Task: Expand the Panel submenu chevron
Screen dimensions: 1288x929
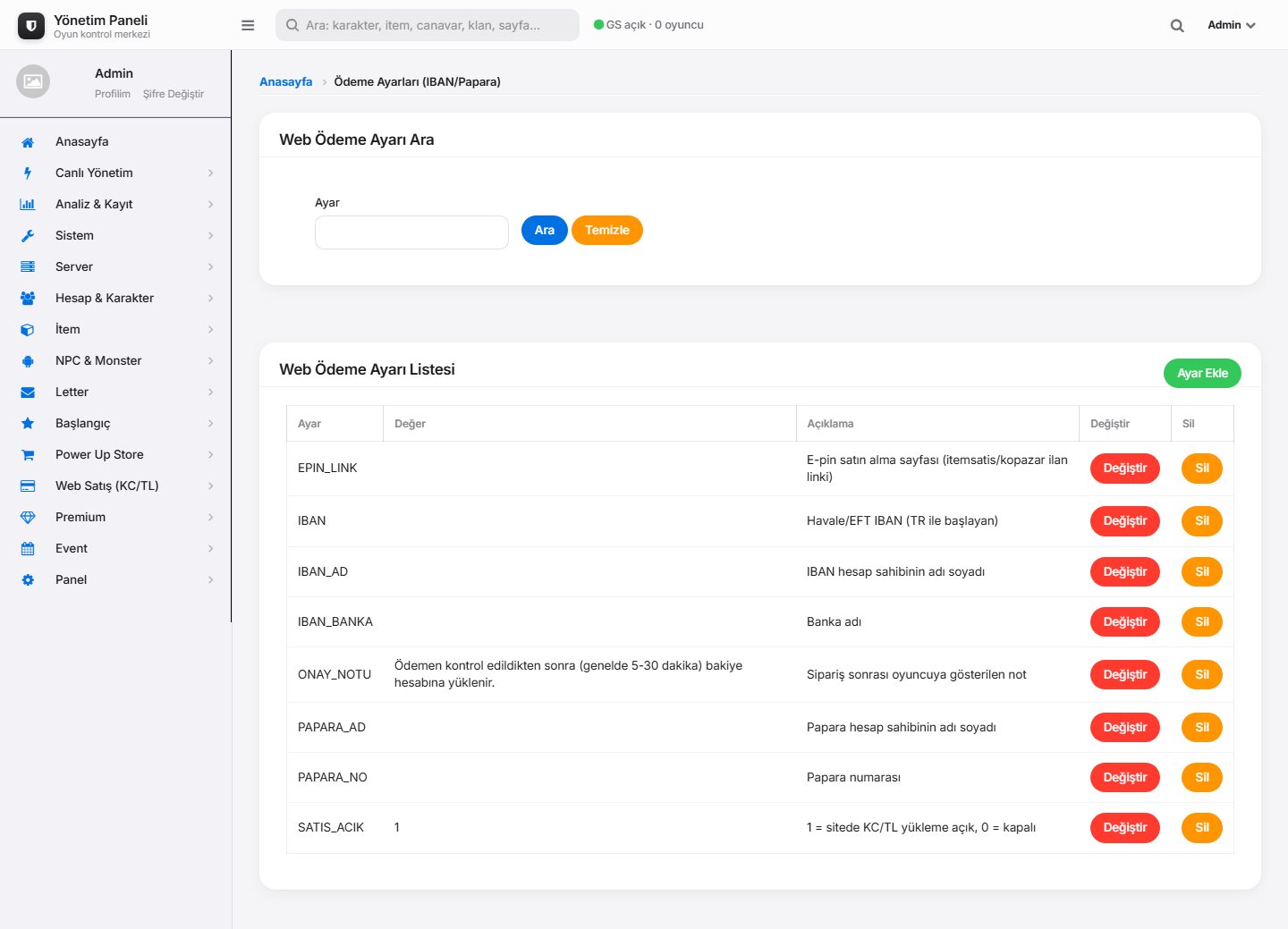Action: coord(211,580)
